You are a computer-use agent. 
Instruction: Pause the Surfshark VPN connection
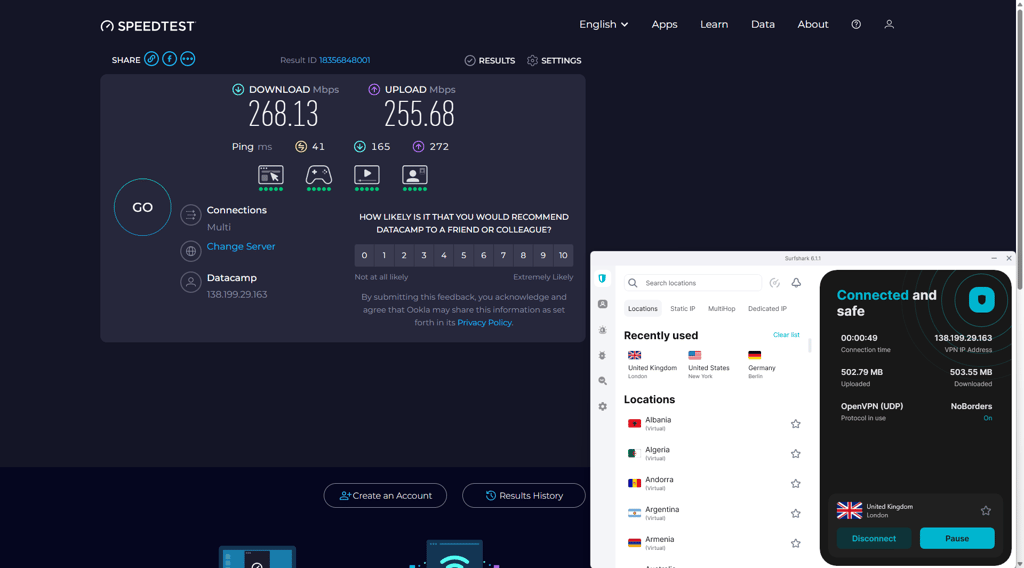click(x=957, y=539)
